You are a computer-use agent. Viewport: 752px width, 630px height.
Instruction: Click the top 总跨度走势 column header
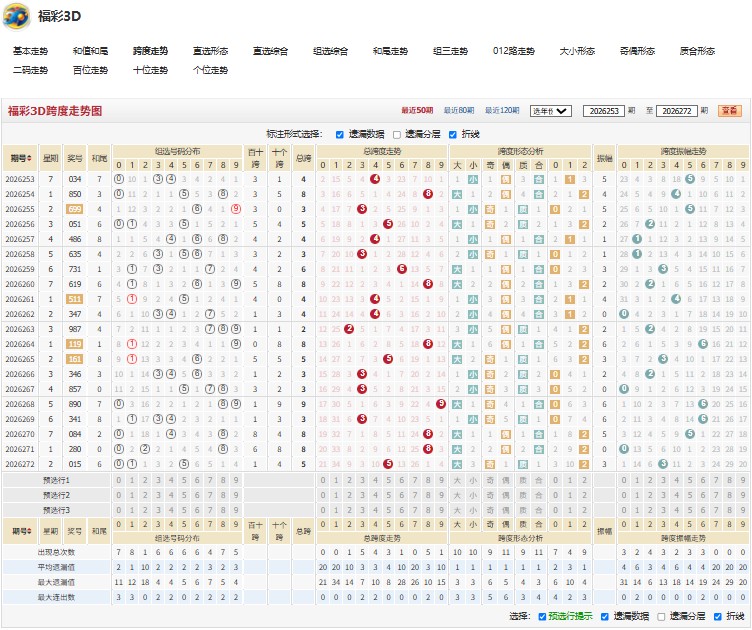[x=382, y=152]
